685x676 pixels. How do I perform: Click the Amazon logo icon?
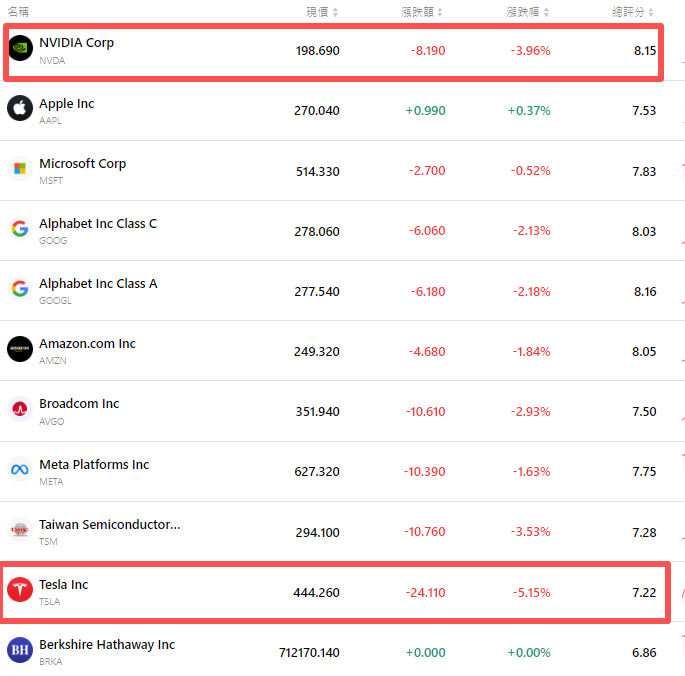tap(20, 348)
